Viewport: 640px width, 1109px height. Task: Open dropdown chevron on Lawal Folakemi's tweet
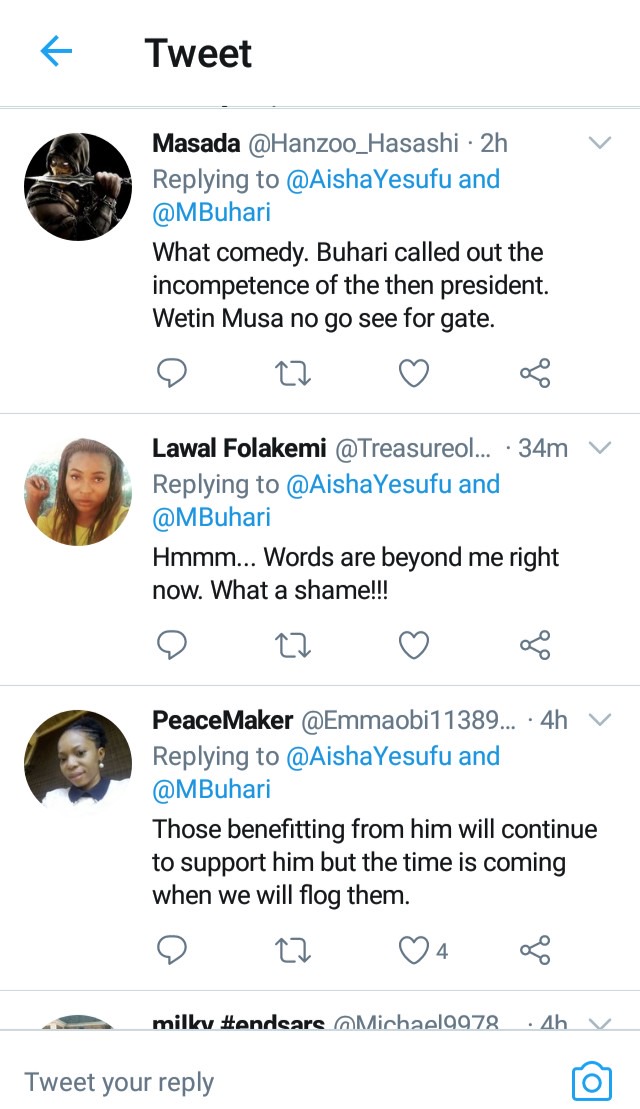pos(600,448)
